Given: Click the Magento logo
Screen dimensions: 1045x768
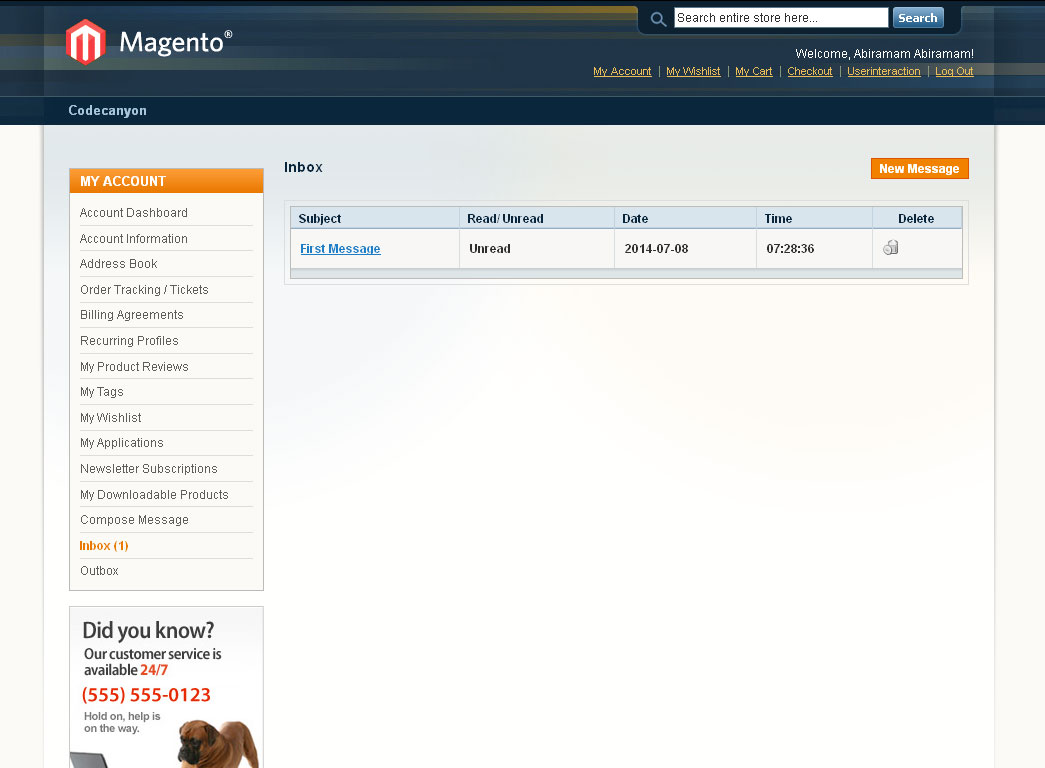Looking at the screenshot, I should (x=149, y=42).
